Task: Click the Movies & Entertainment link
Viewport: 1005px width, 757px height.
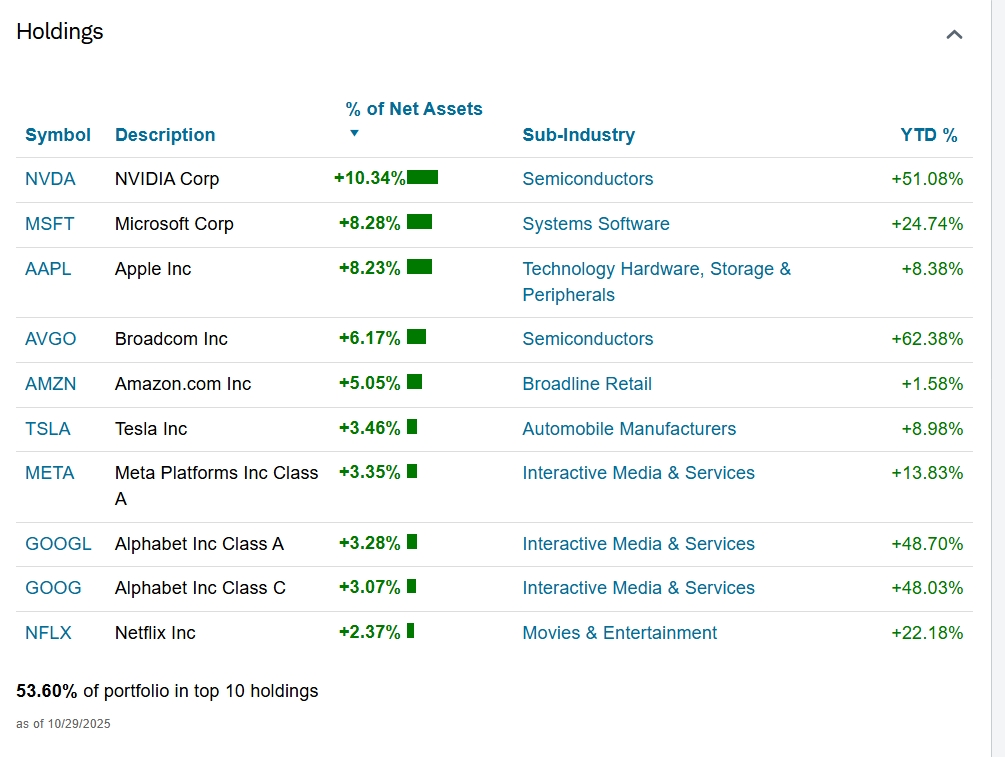Action: pos(620,633)
